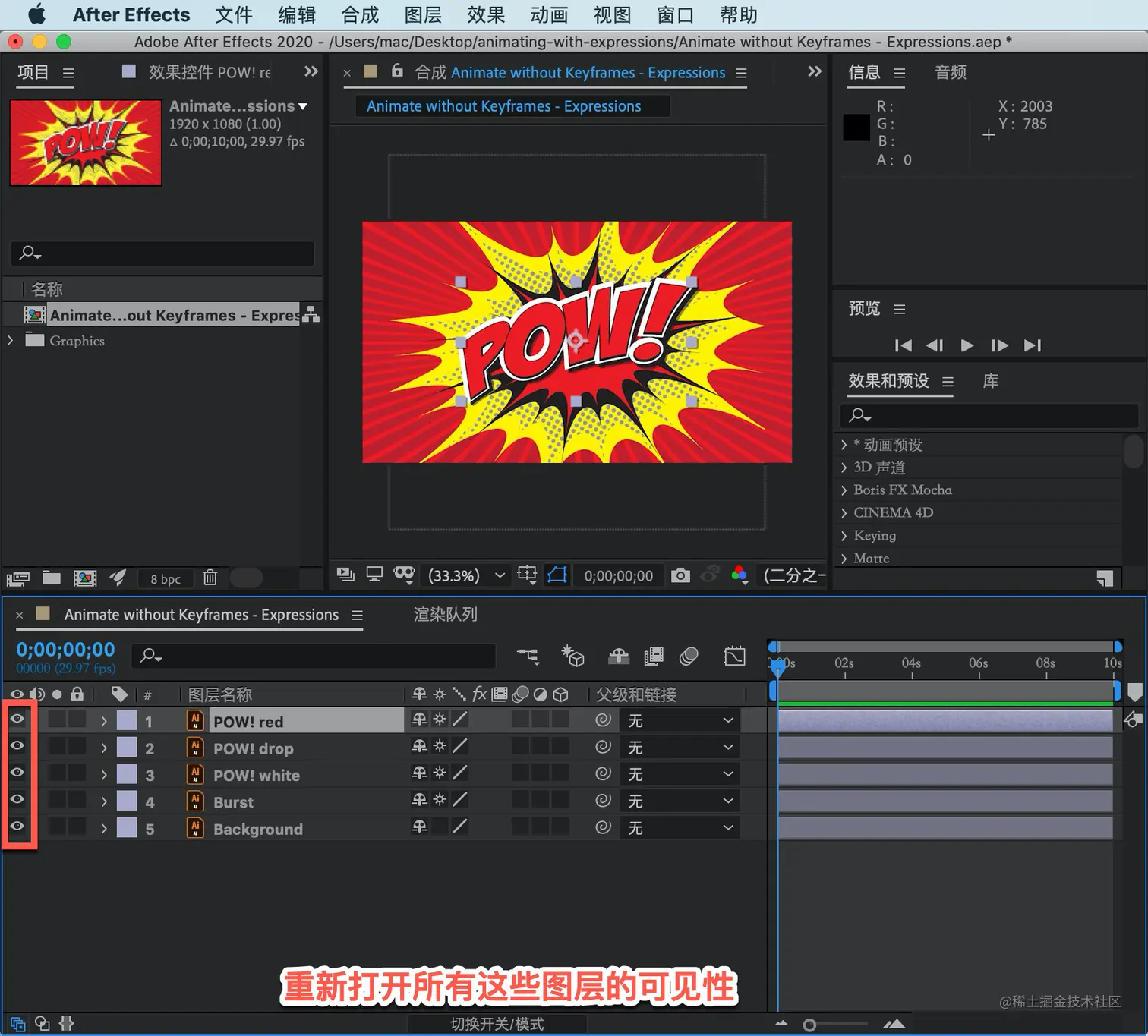
Task: Open region of interest tool
Action: 526,575
